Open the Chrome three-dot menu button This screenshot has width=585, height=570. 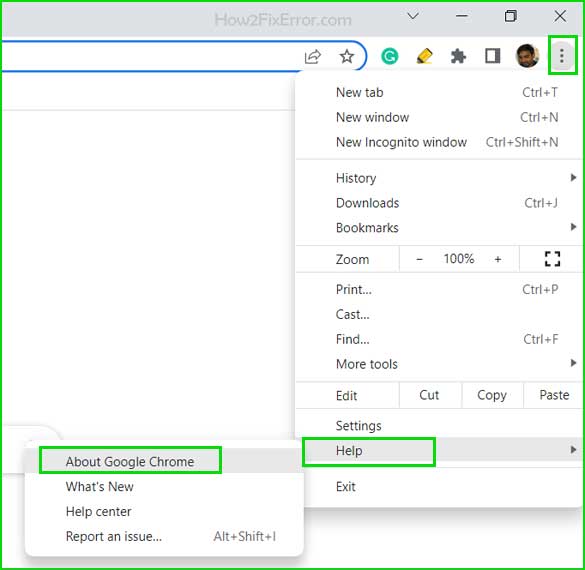point(561,56)
